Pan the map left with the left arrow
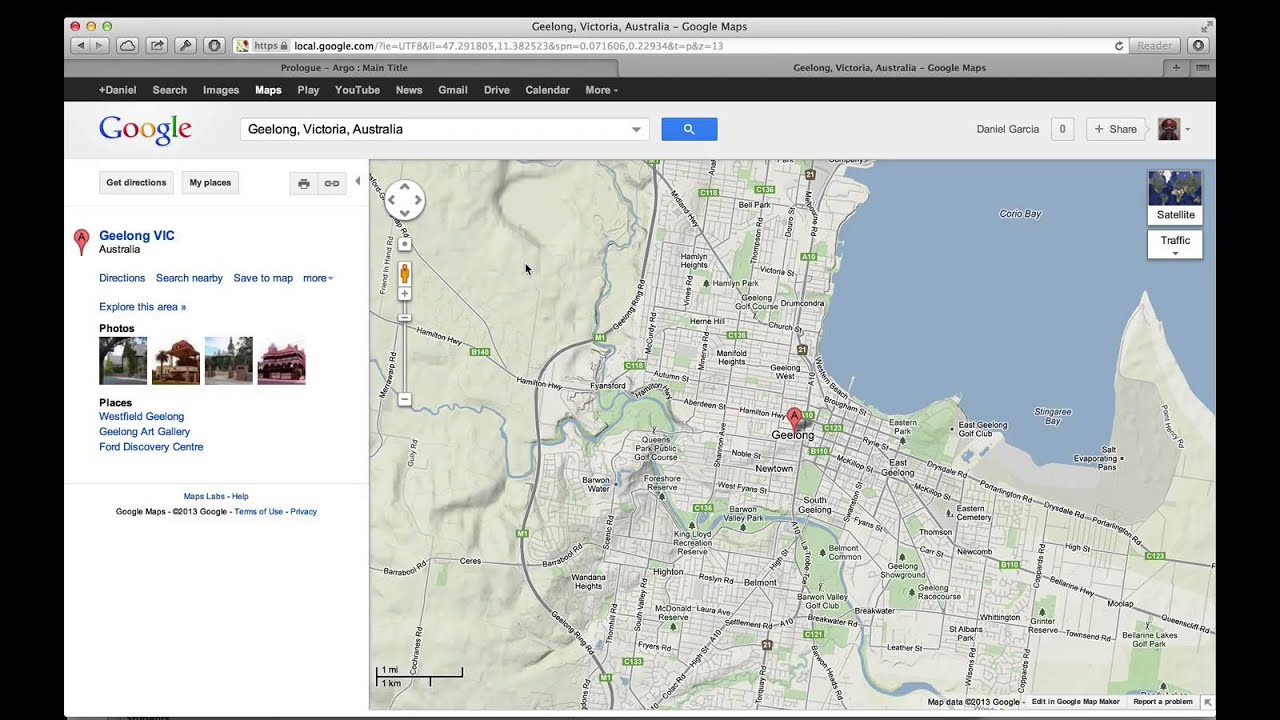 [x=392, y=200]
